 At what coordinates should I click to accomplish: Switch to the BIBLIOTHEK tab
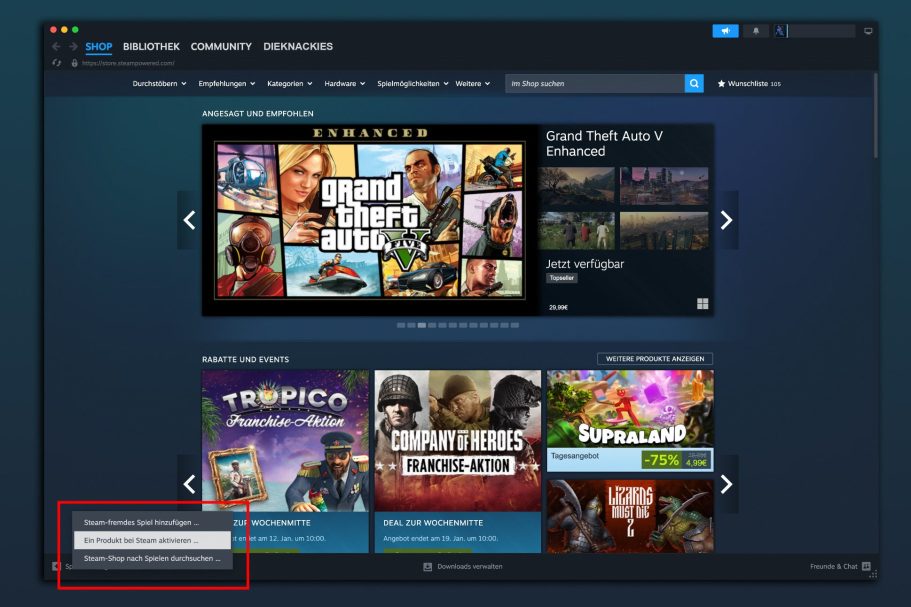tap(151, 46)
